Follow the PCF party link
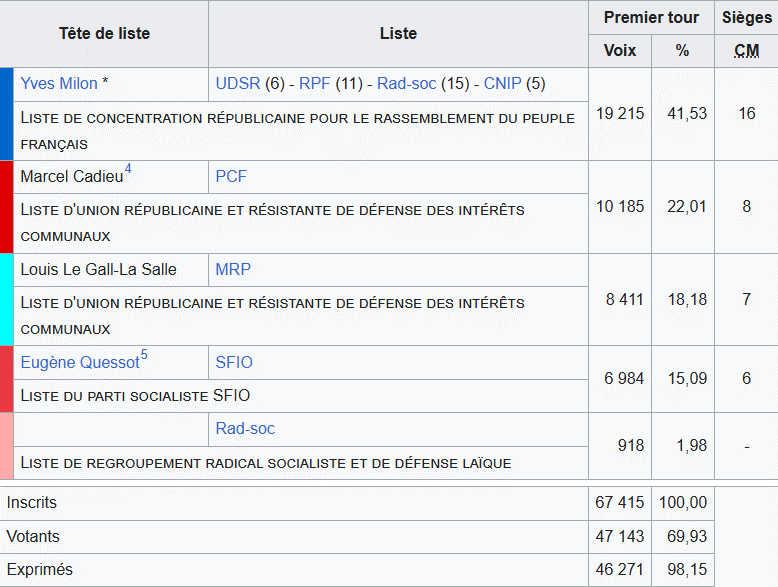 pyautogui.click(x=231, y=177)
